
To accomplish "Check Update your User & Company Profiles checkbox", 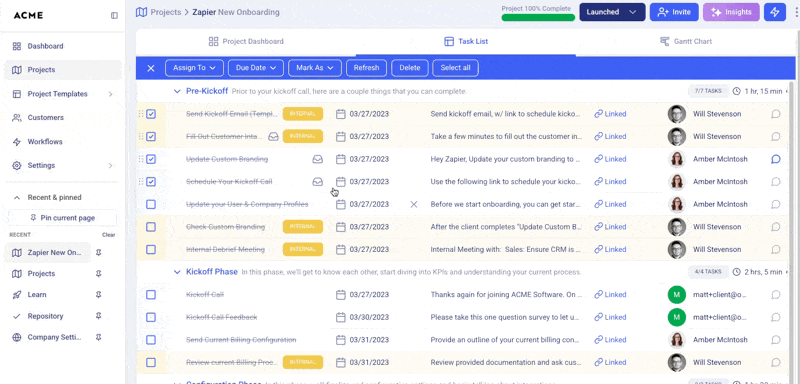I will click(x=151, y=204).
